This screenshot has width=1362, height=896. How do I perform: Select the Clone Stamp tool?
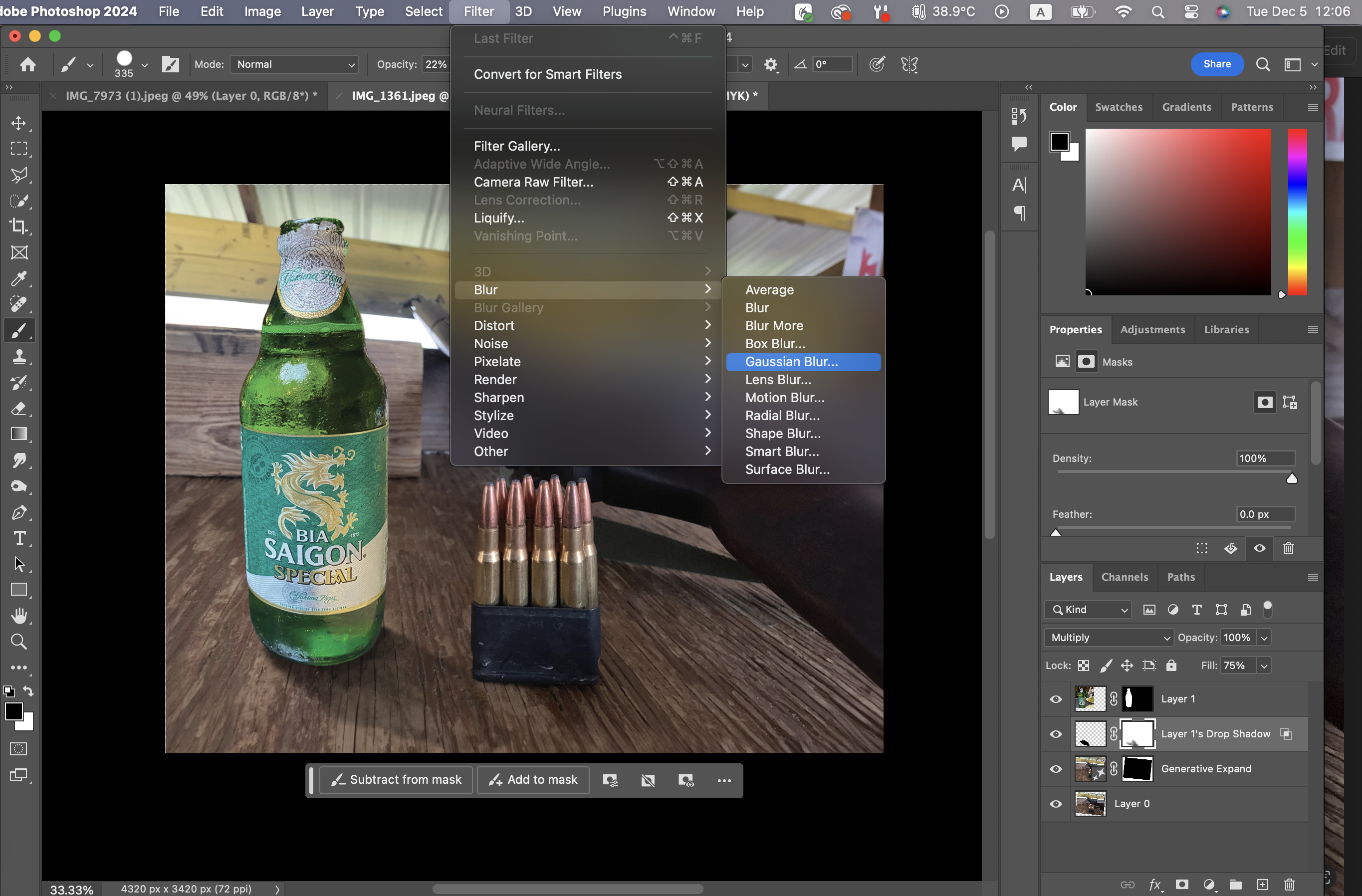pyautogui.click(x=19, y=357)
